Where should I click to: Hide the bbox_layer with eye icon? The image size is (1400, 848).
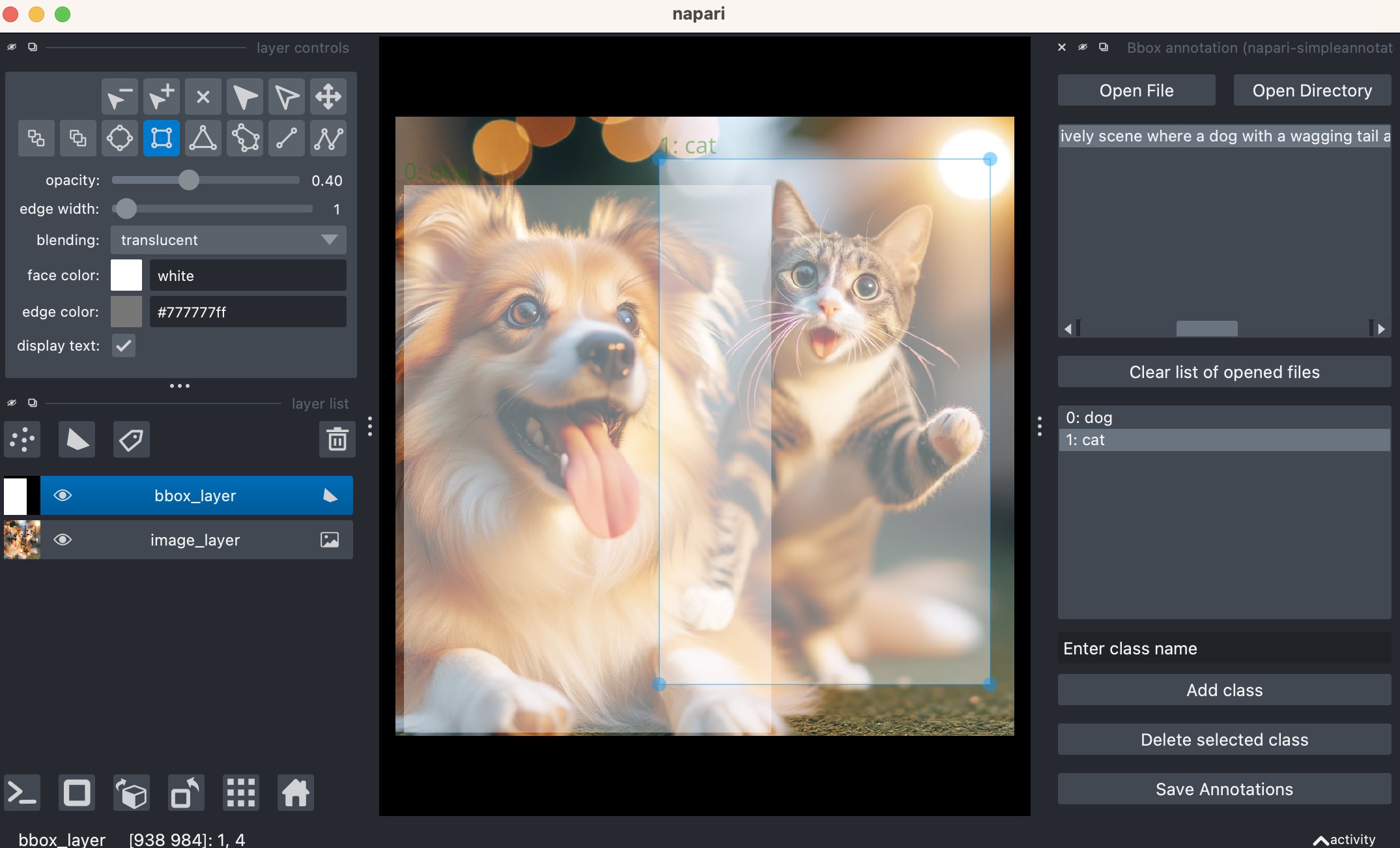click(x=63, y=495)
